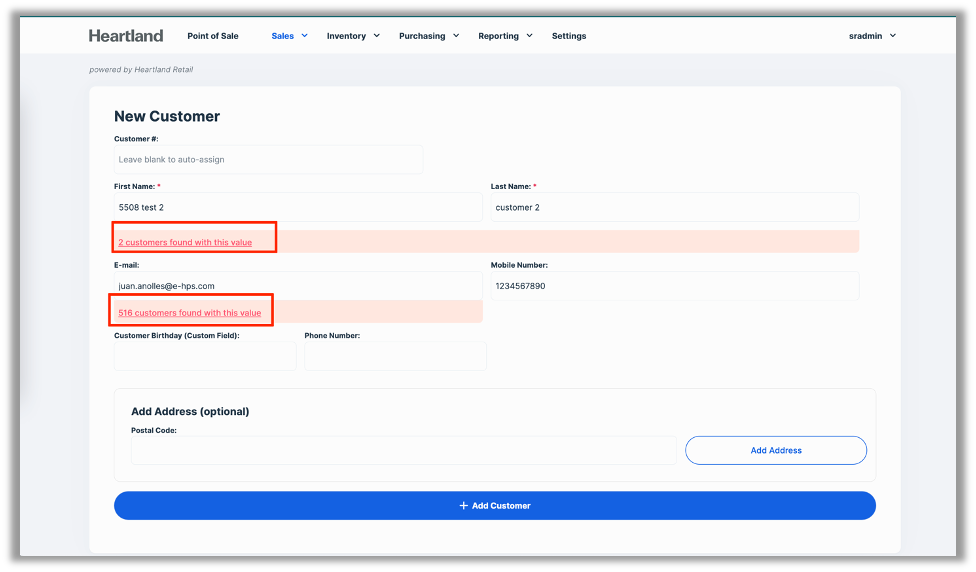
Task: Click the Postal Code field
Action: point(403,450)
